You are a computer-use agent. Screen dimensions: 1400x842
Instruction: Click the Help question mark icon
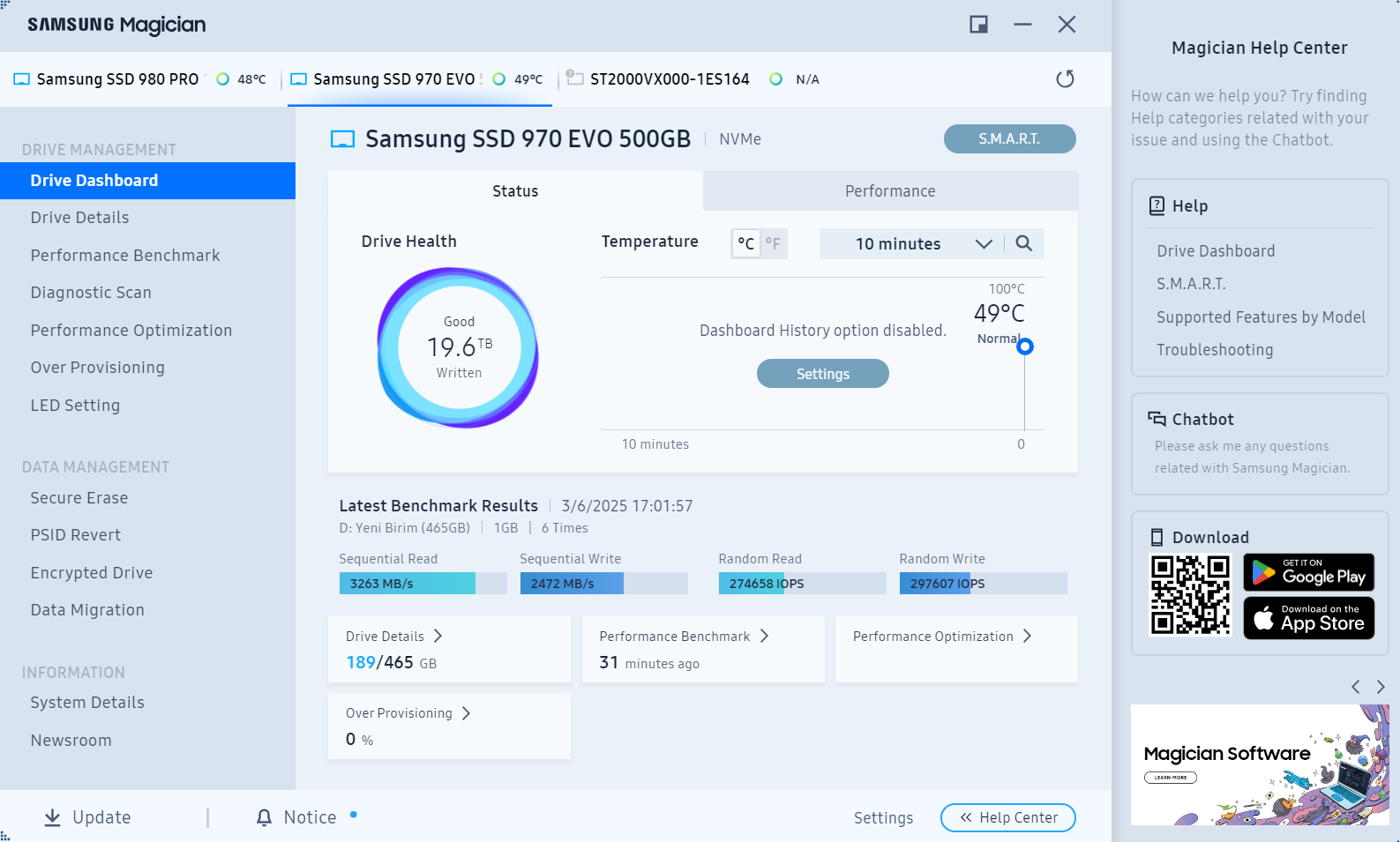tap(1157, 205)
